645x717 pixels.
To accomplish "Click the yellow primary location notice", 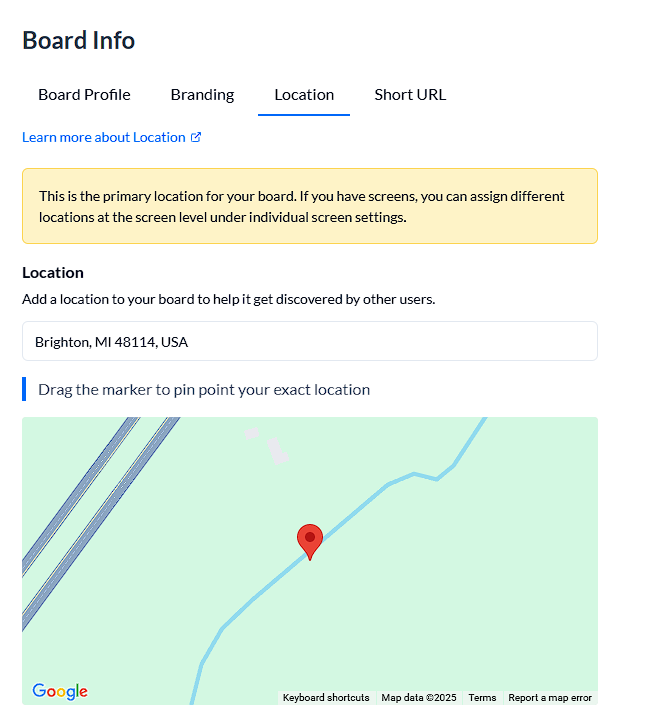I will [x=310, y=206].
